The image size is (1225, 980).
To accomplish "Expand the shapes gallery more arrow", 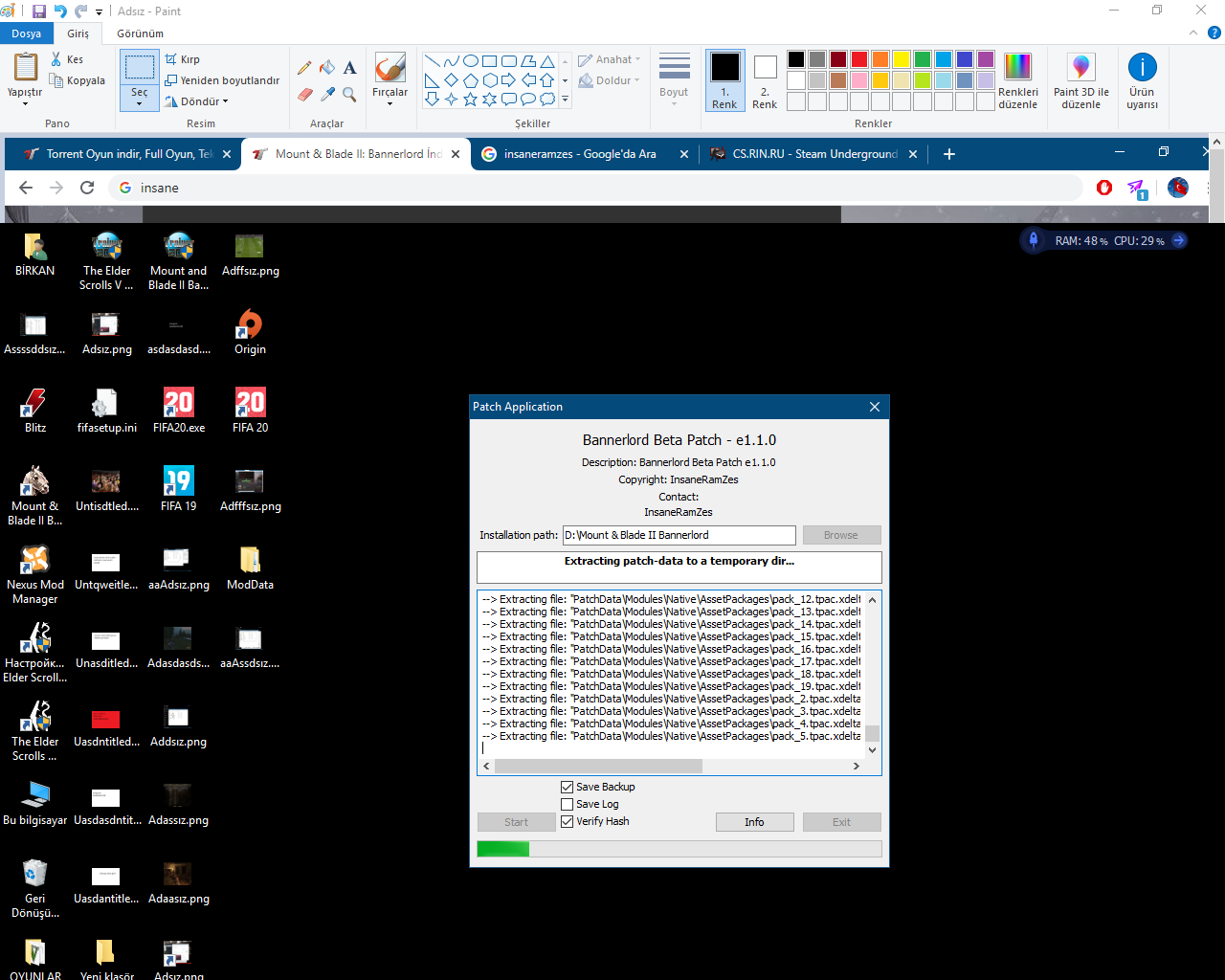I will pyautogui.click(x=565, y=99).
